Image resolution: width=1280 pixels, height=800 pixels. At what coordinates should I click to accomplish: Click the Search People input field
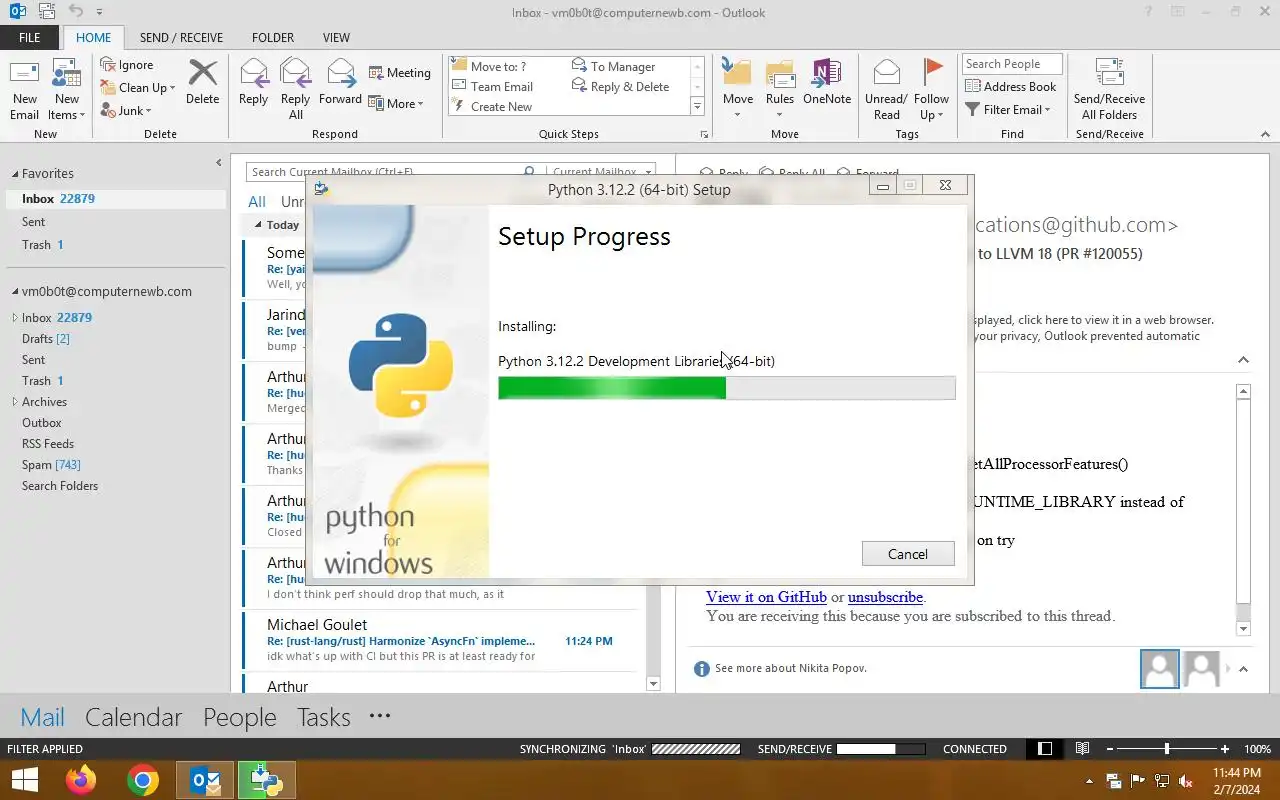pos(1012,64)
